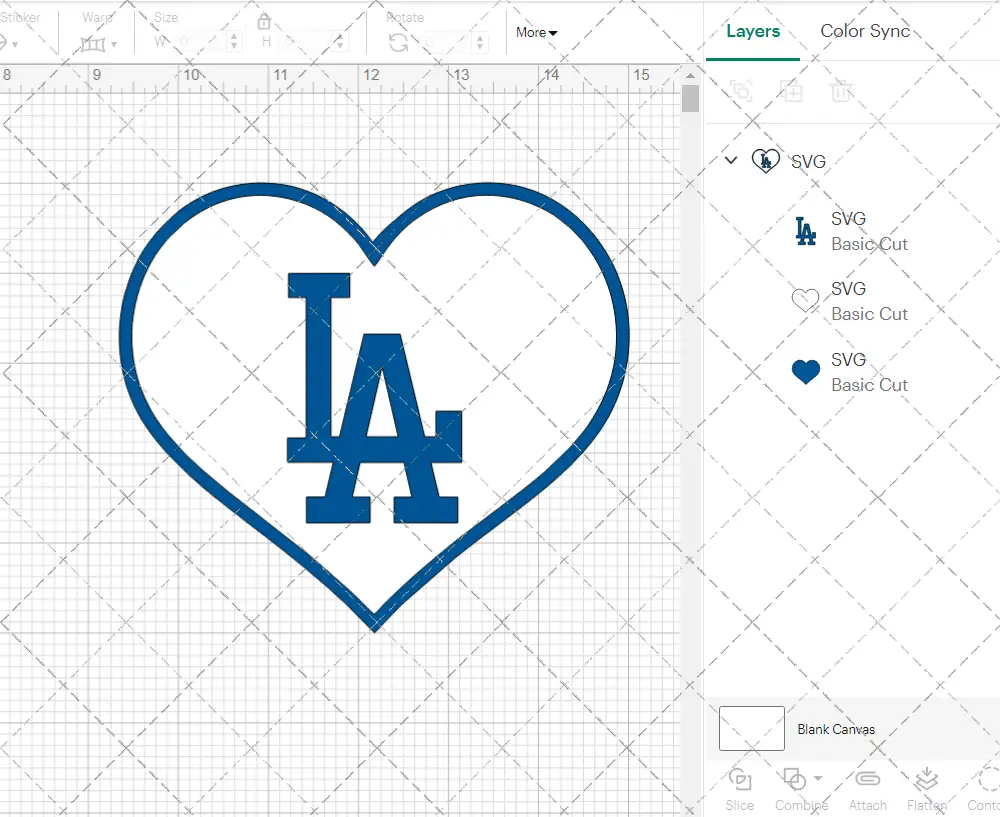Click the Flatten layers icon
The width and height of the screenshot is (1000, 817).
[926, 780]
